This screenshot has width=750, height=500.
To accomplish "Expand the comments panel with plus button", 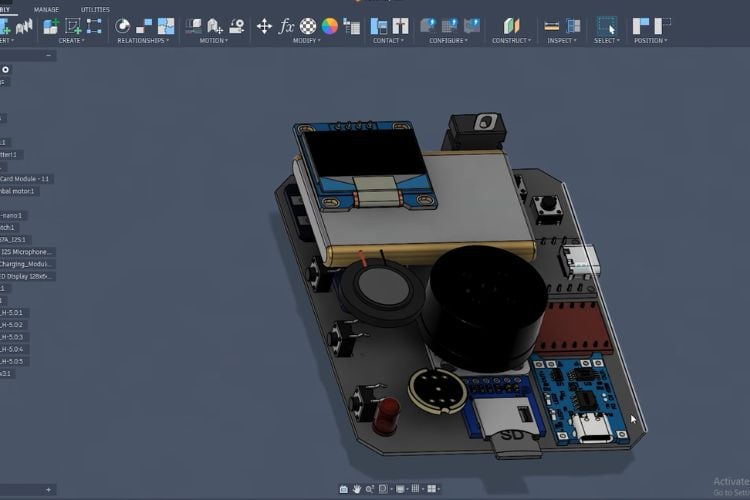I will coord(48,489).
